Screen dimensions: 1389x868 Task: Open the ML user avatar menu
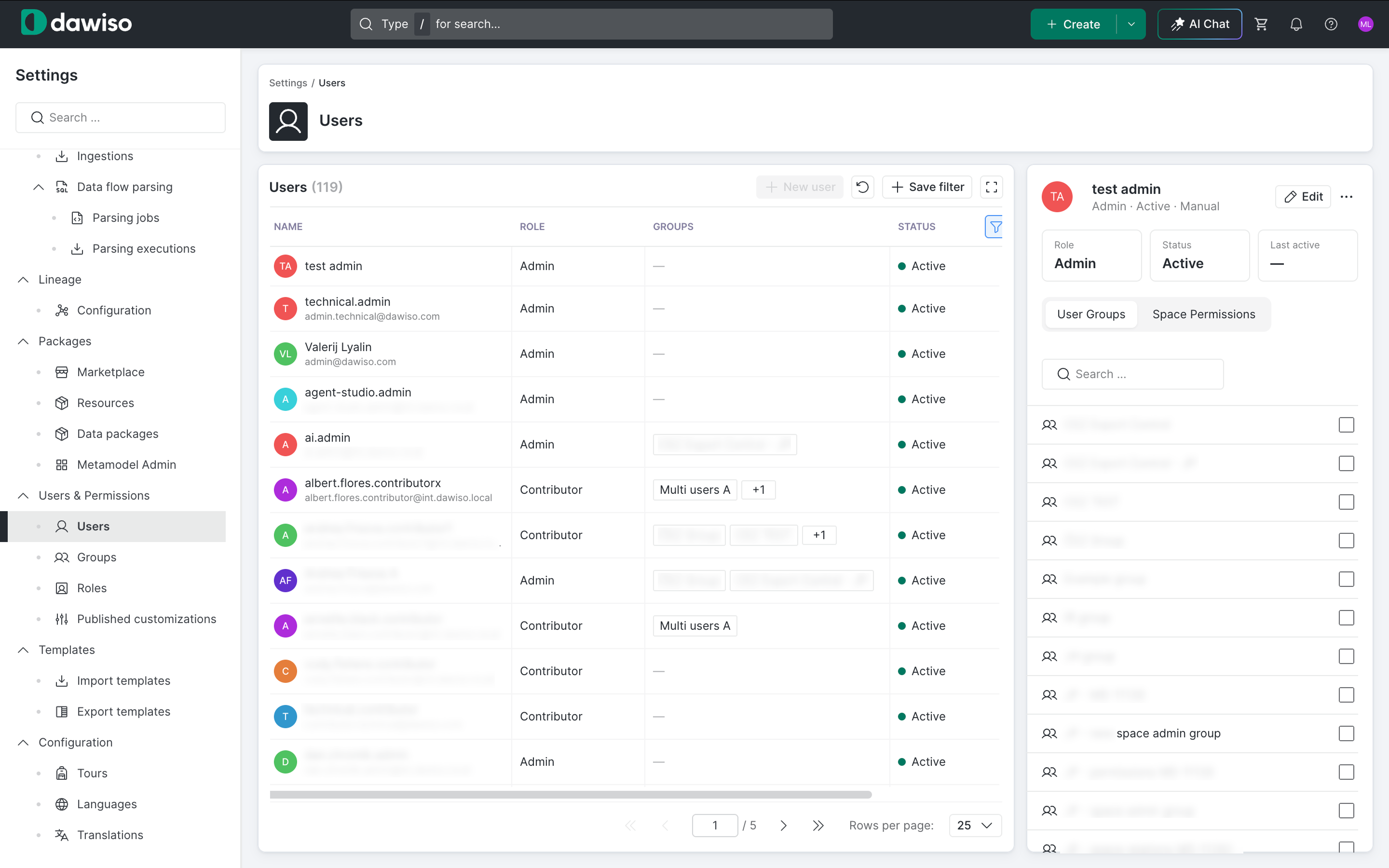click(1365, 24)
